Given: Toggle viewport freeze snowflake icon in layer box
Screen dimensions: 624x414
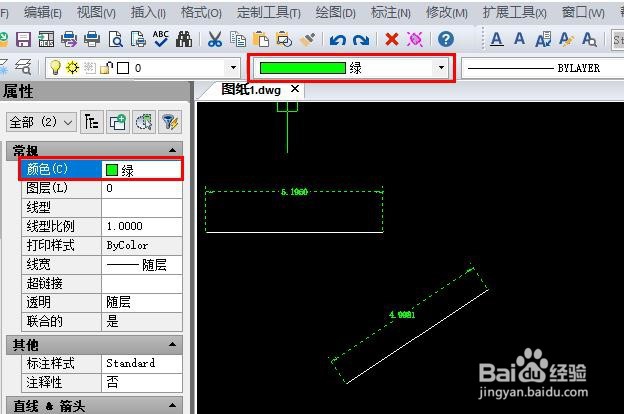Looking at the screenshot, I should pos(90,68).
